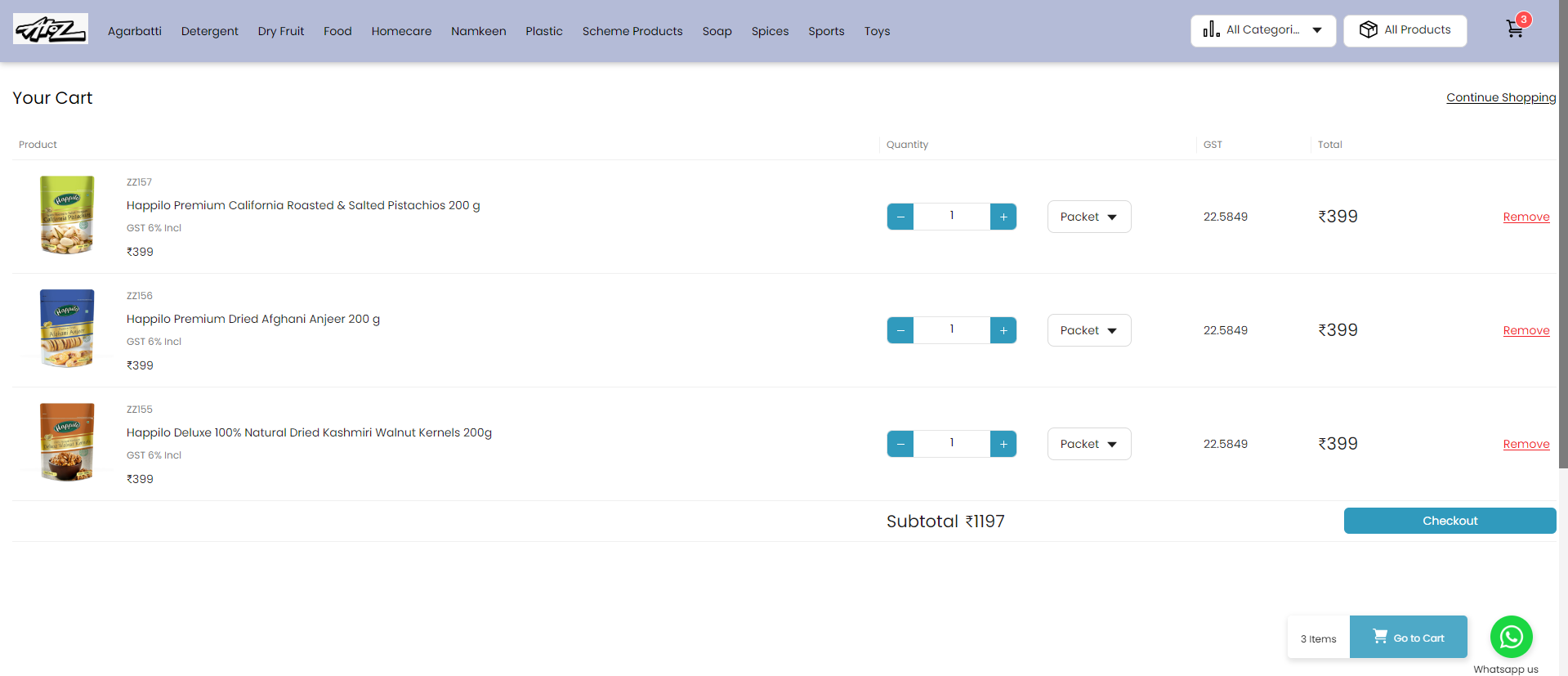Open Happilo Deluxe Kashmiri Walnut Kernels title

tap(309, 432)
